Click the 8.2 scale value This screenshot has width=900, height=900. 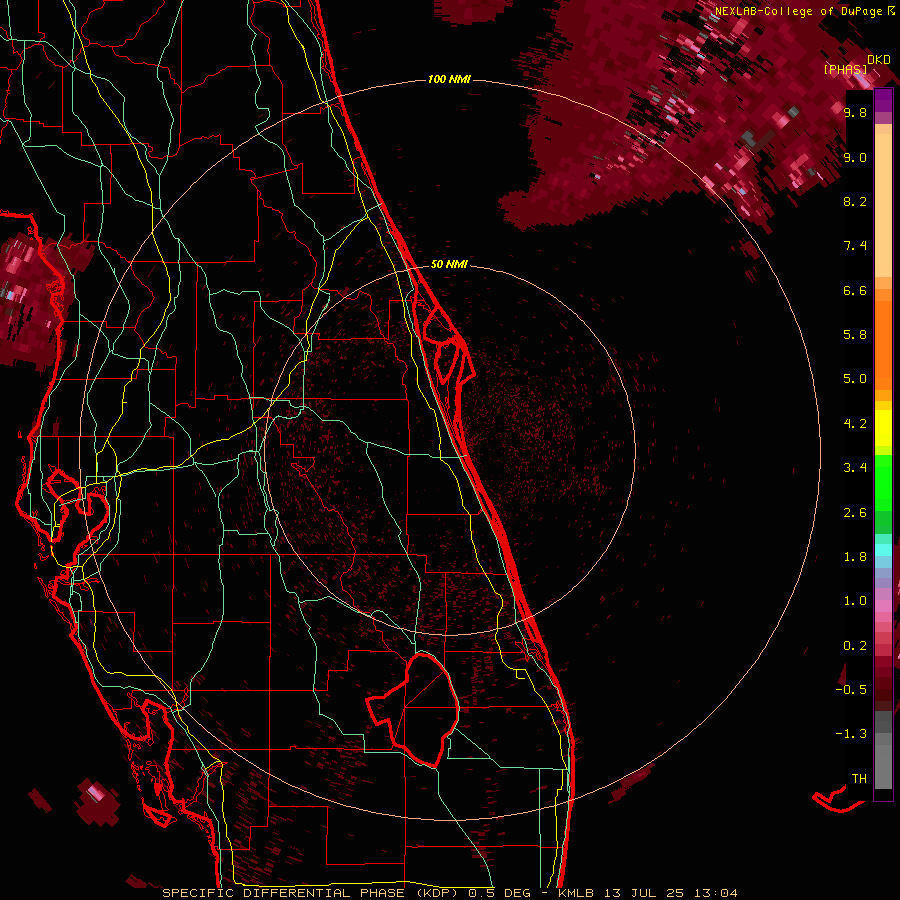(x=855, y=201)
